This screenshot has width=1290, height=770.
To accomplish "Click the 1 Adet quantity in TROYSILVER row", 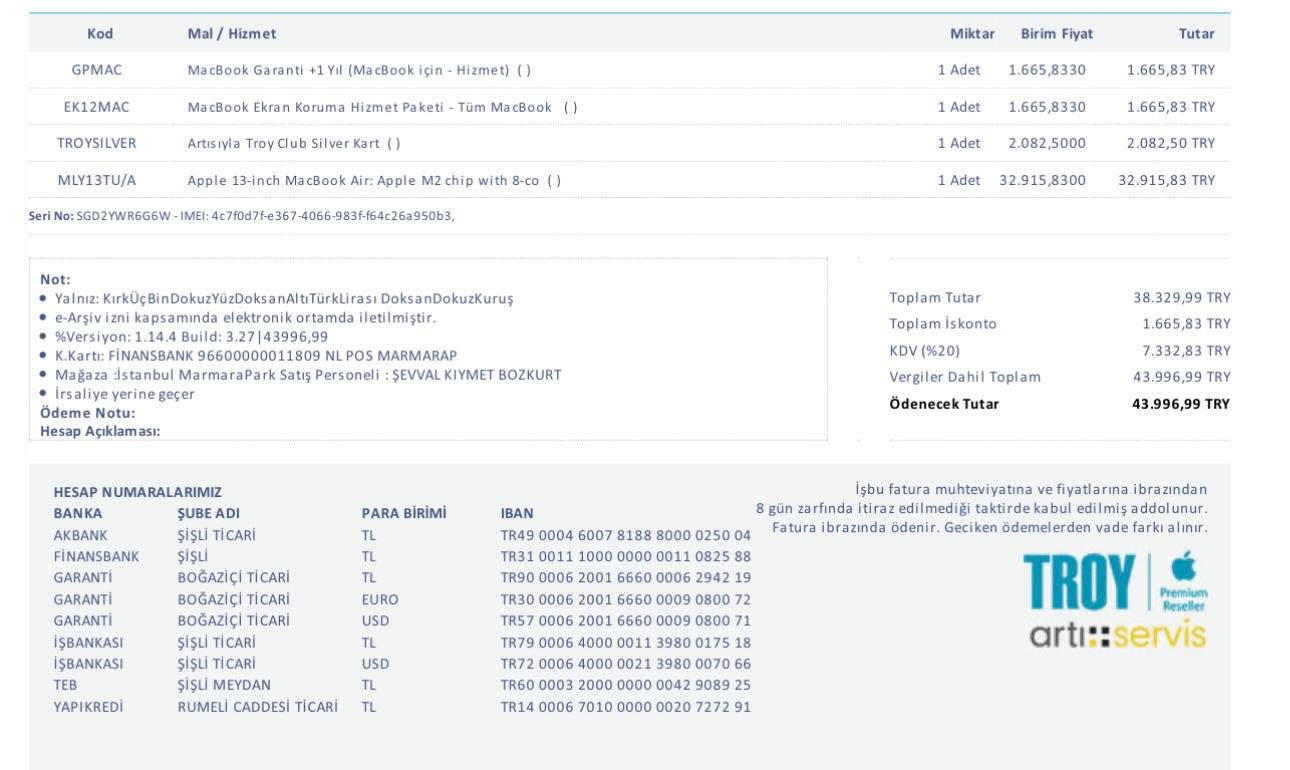I will (x=959, y=143).
